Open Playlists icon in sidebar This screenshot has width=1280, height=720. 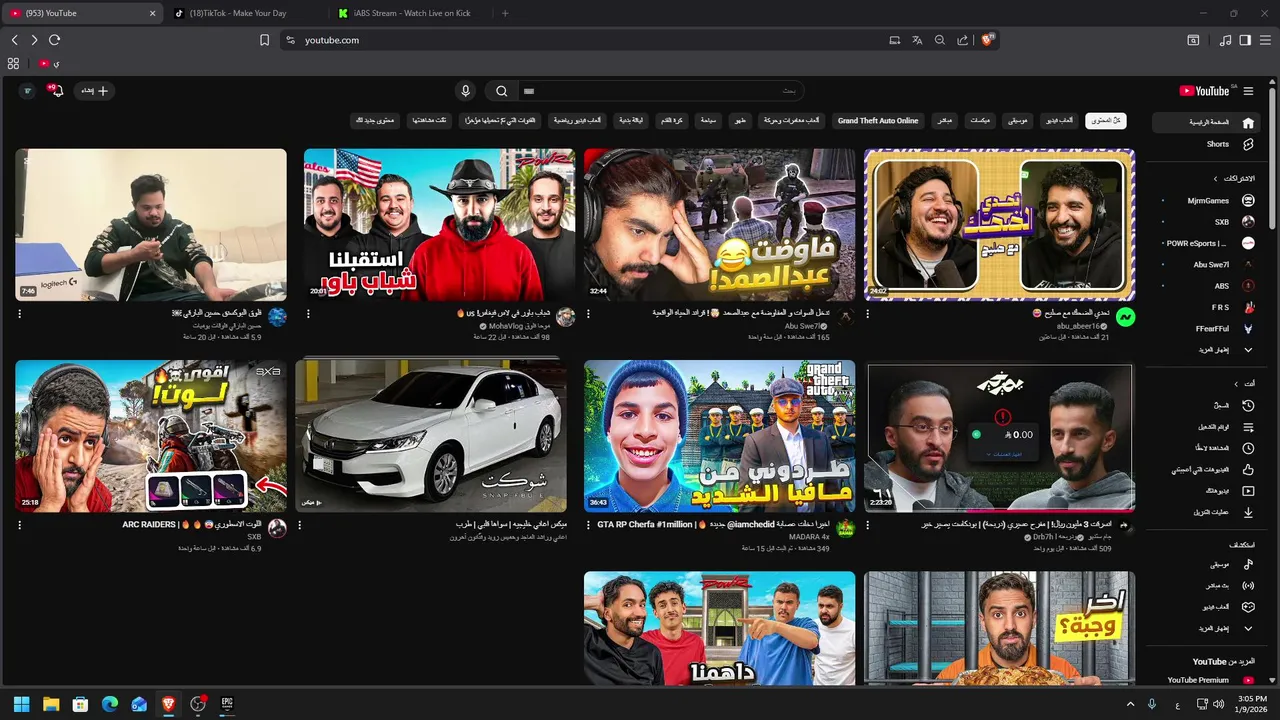[1248, 427]
